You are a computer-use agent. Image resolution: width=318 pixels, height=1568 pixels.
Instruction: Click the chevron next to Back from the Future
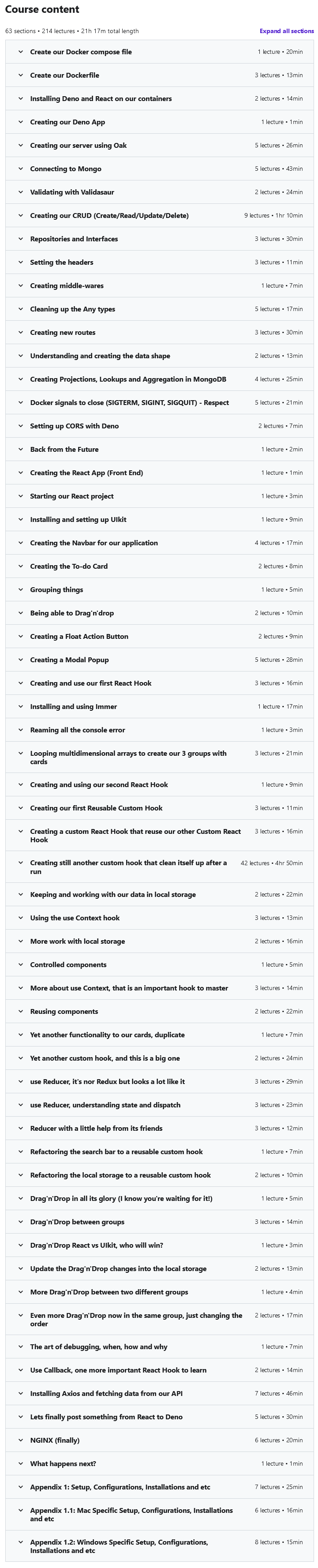click(21, 449)
